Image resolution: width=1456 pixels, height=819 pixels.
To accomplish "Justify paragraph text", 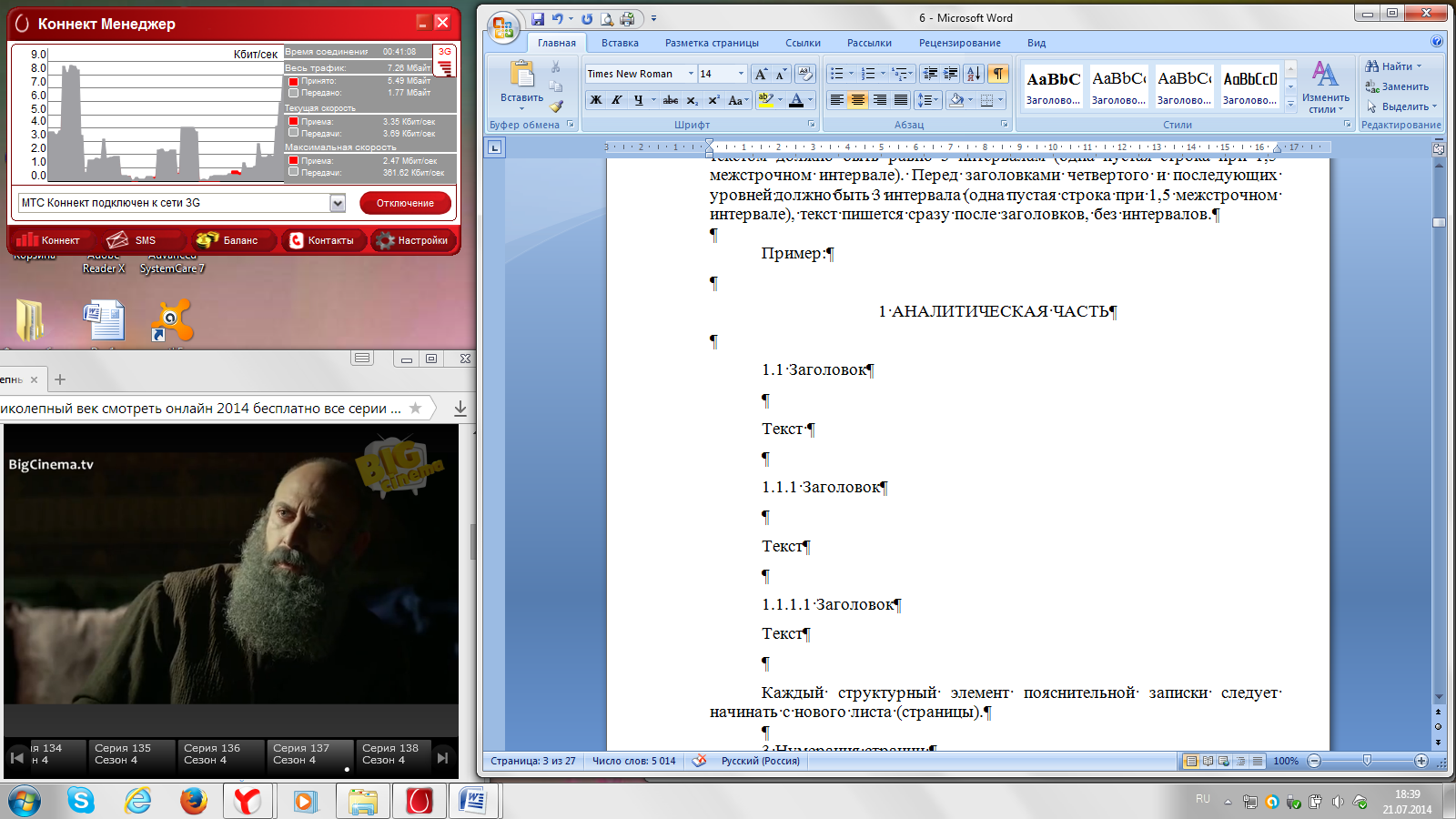I will tap(900, 100).
